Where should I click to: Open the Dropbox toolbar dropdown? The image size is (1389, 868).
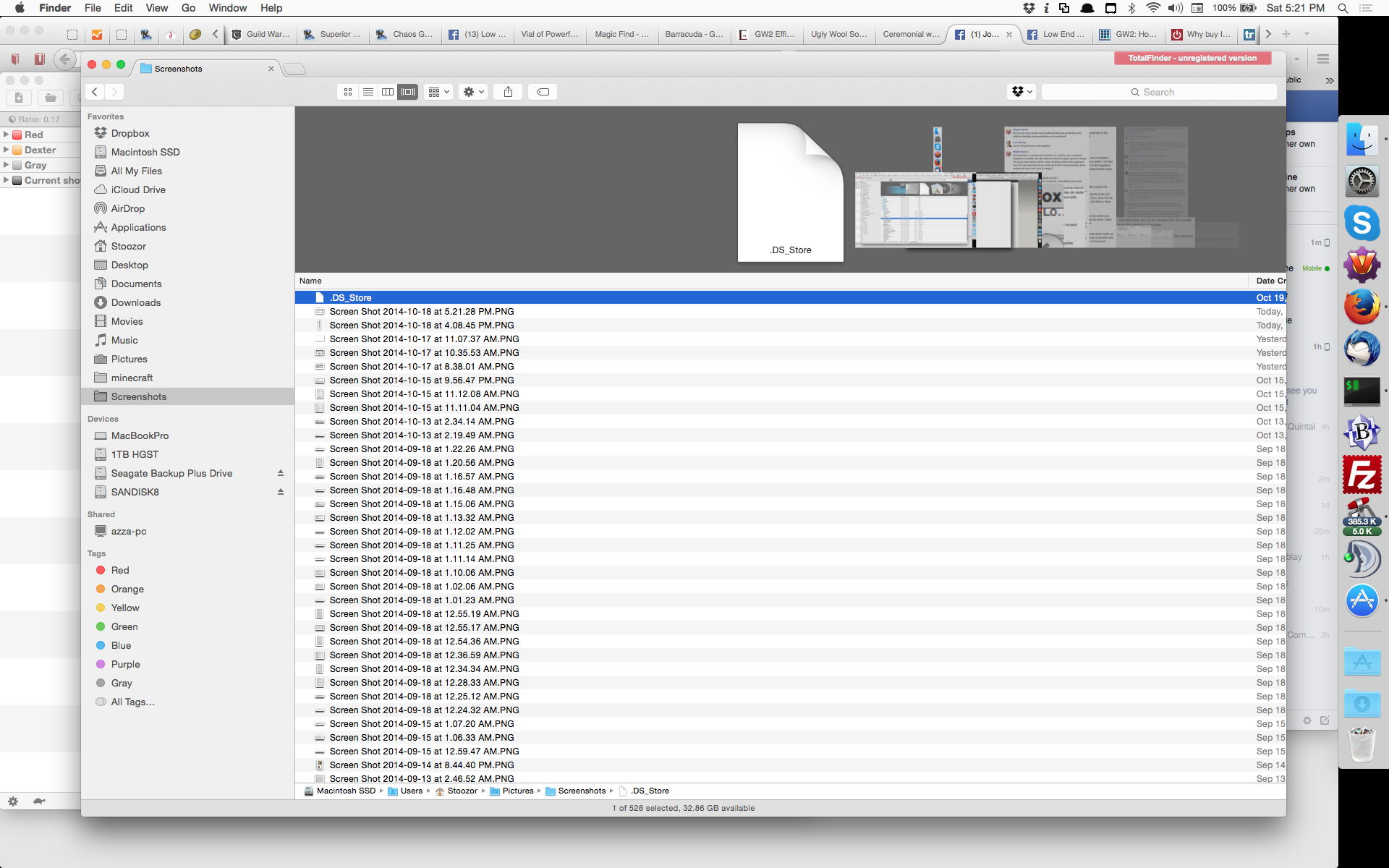(1021, 92)
